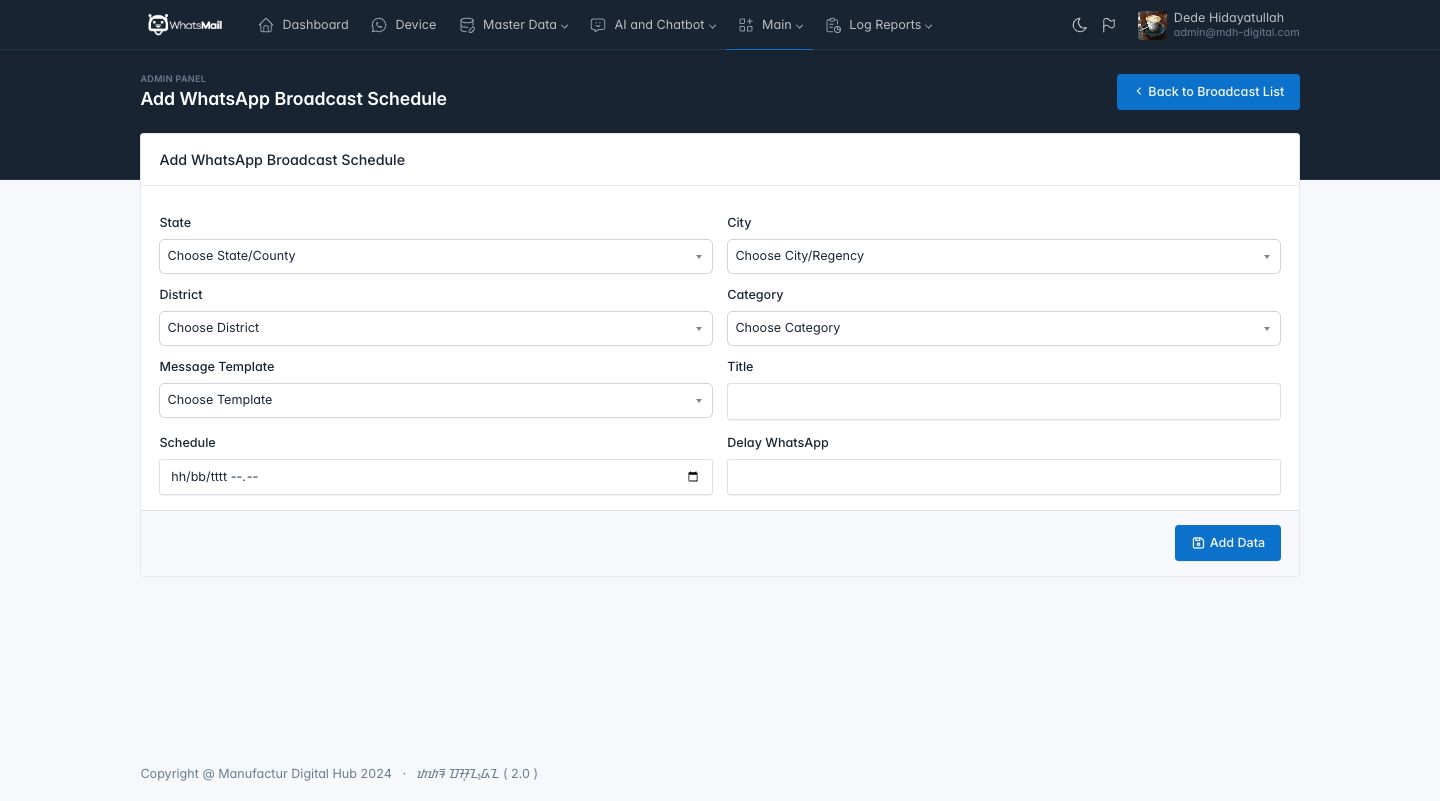Viewport: 1440px width, 801px height.
Task: Click the Title input field
Action: pyautogui.click(x=1003, y=401)
